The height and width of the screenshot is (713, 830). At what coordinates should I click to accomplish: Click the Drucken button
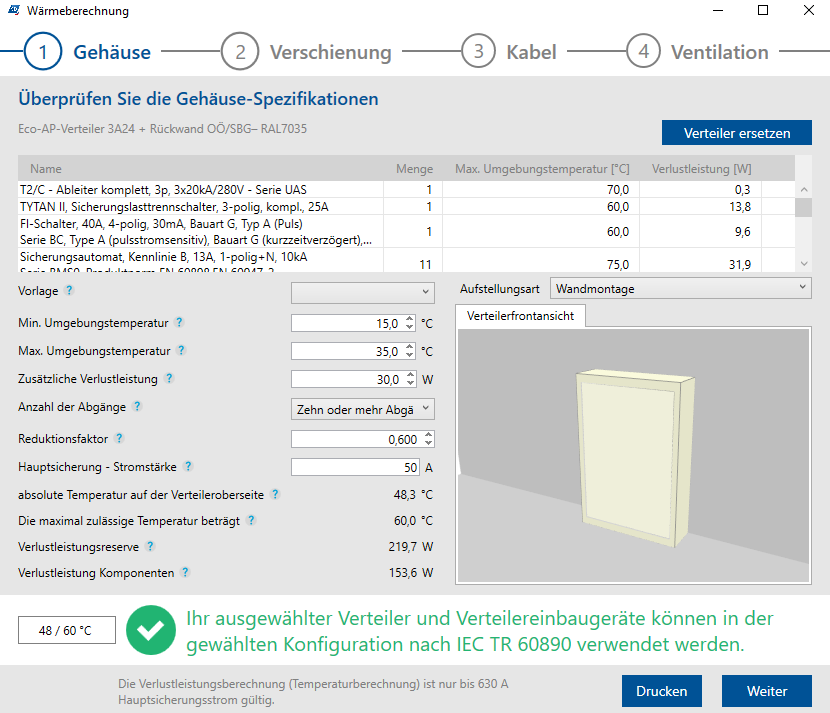point(662,691)
